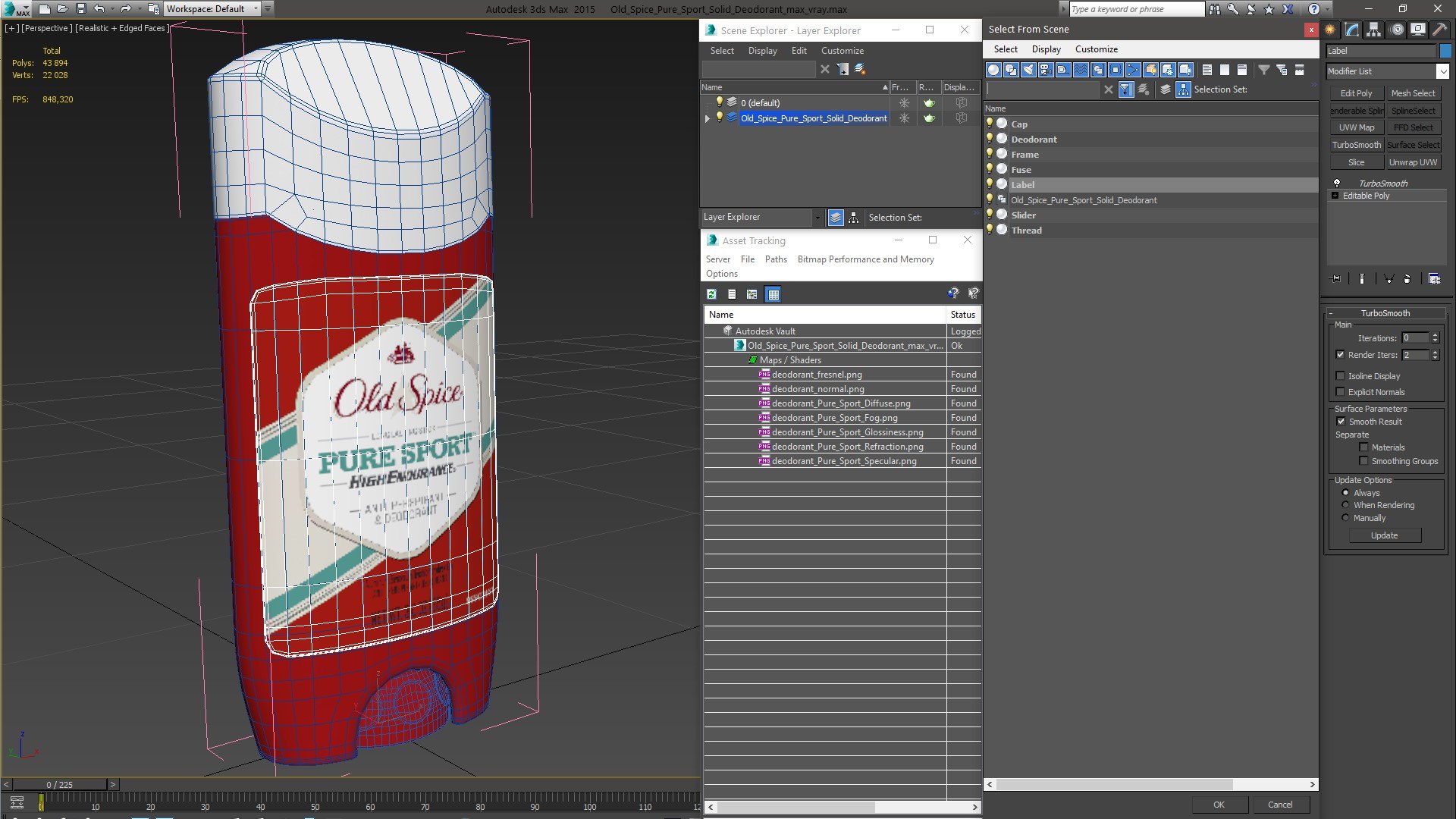
Task: Click the Unwrap UVW modifier button
Action: [1412, 162]
